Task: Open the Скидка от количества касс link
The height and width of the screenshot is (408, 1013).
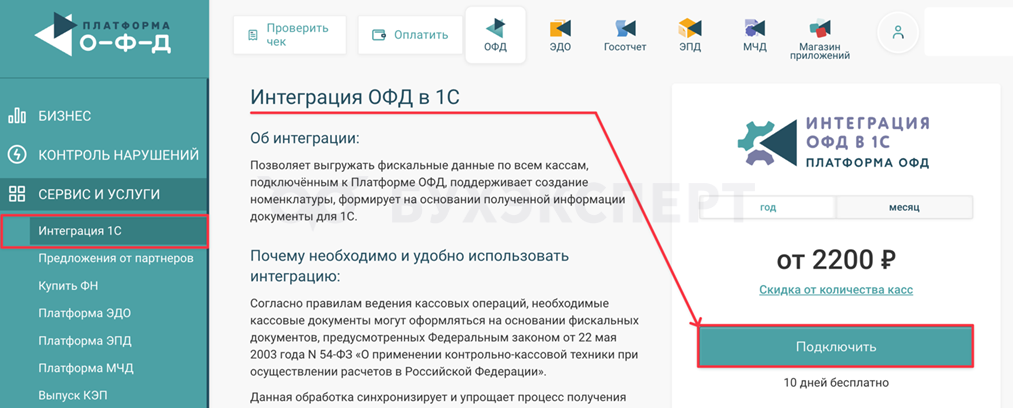Action: click(836, 290)
